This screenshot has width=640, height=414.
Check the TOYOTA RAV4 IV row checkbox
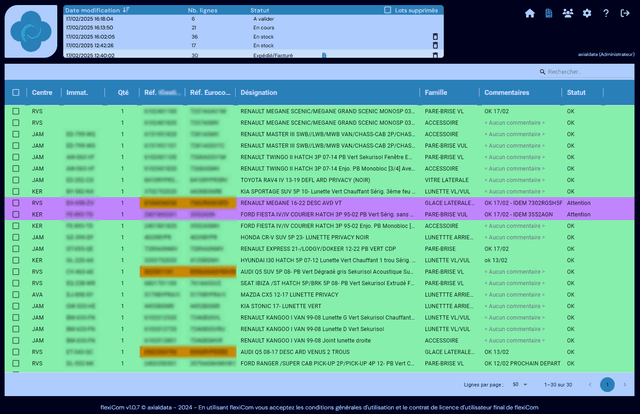[16, 180]
